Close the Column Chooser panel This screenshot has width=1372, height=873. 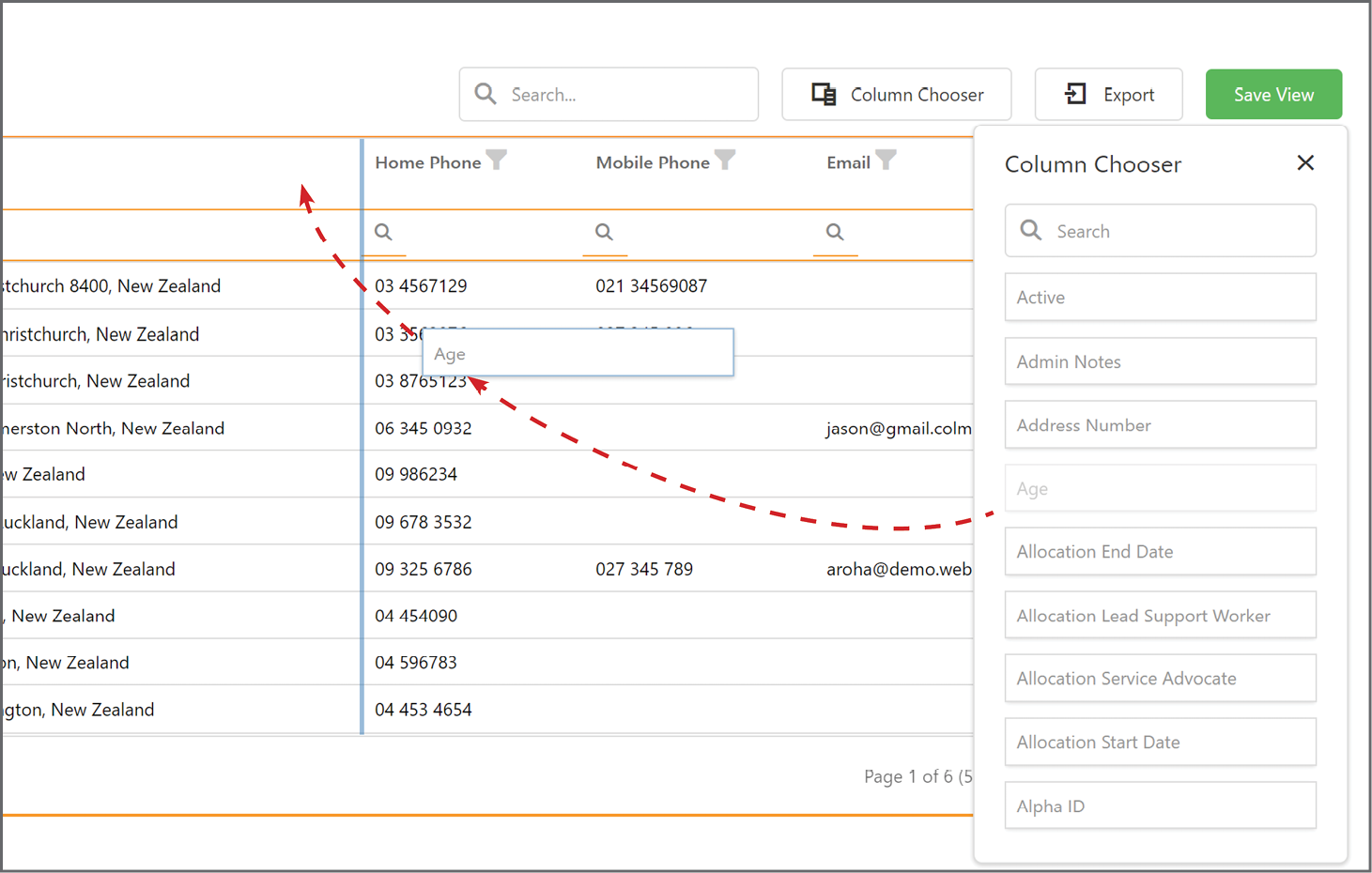(x=1305, y=162)
